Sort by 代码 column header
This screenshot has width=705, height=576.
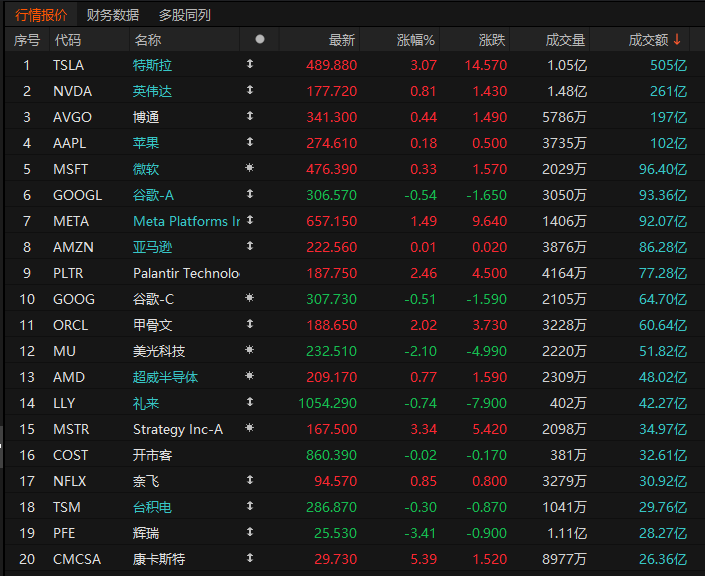click(x=67, y=40)
